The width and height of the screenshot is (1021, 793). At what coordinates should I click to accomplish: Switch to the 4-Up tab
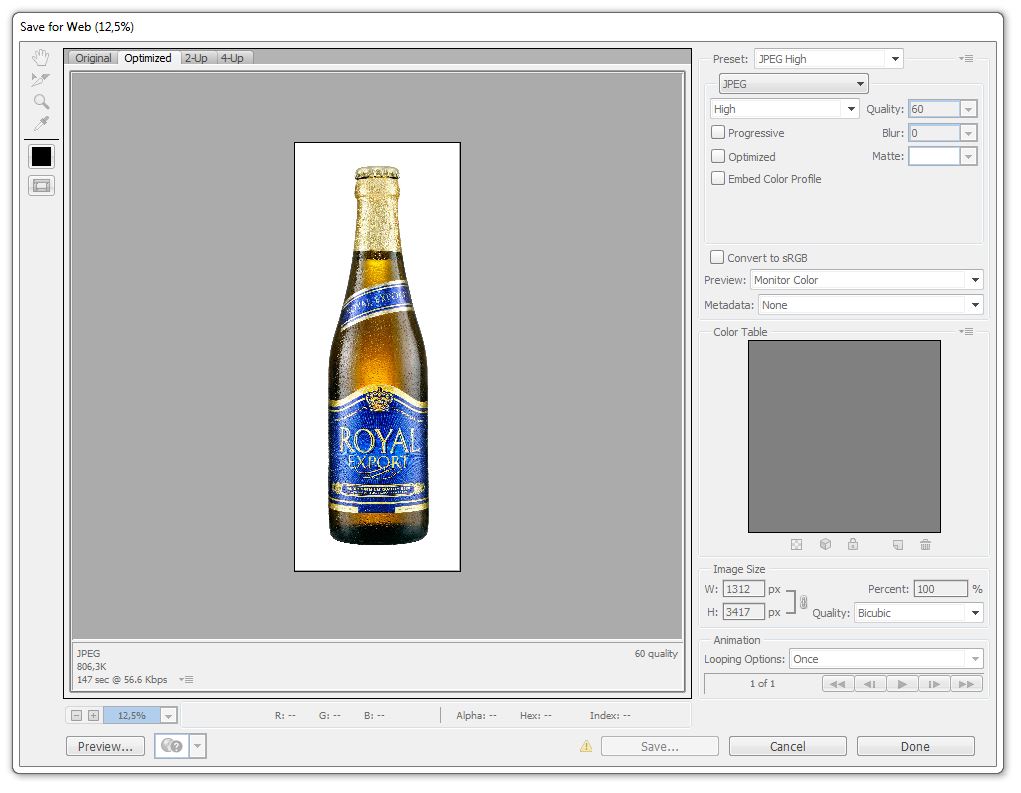click(232, 58)
